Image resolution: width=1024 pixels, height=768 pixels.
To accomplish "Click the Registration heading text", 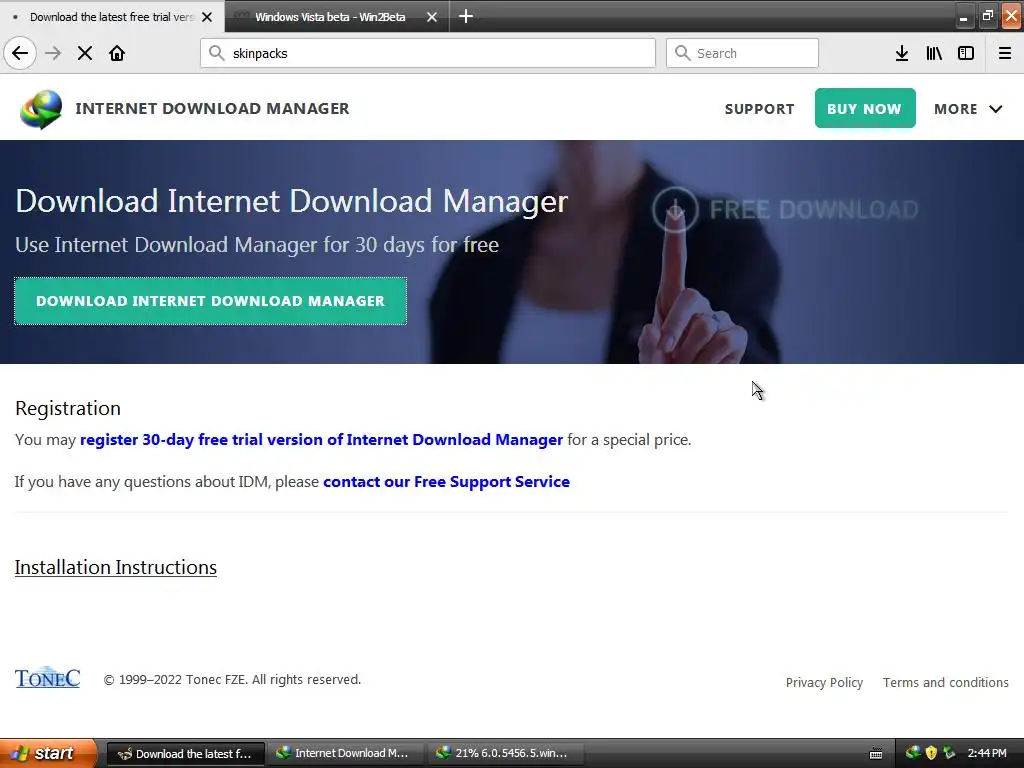I will (x=68, y=408).
